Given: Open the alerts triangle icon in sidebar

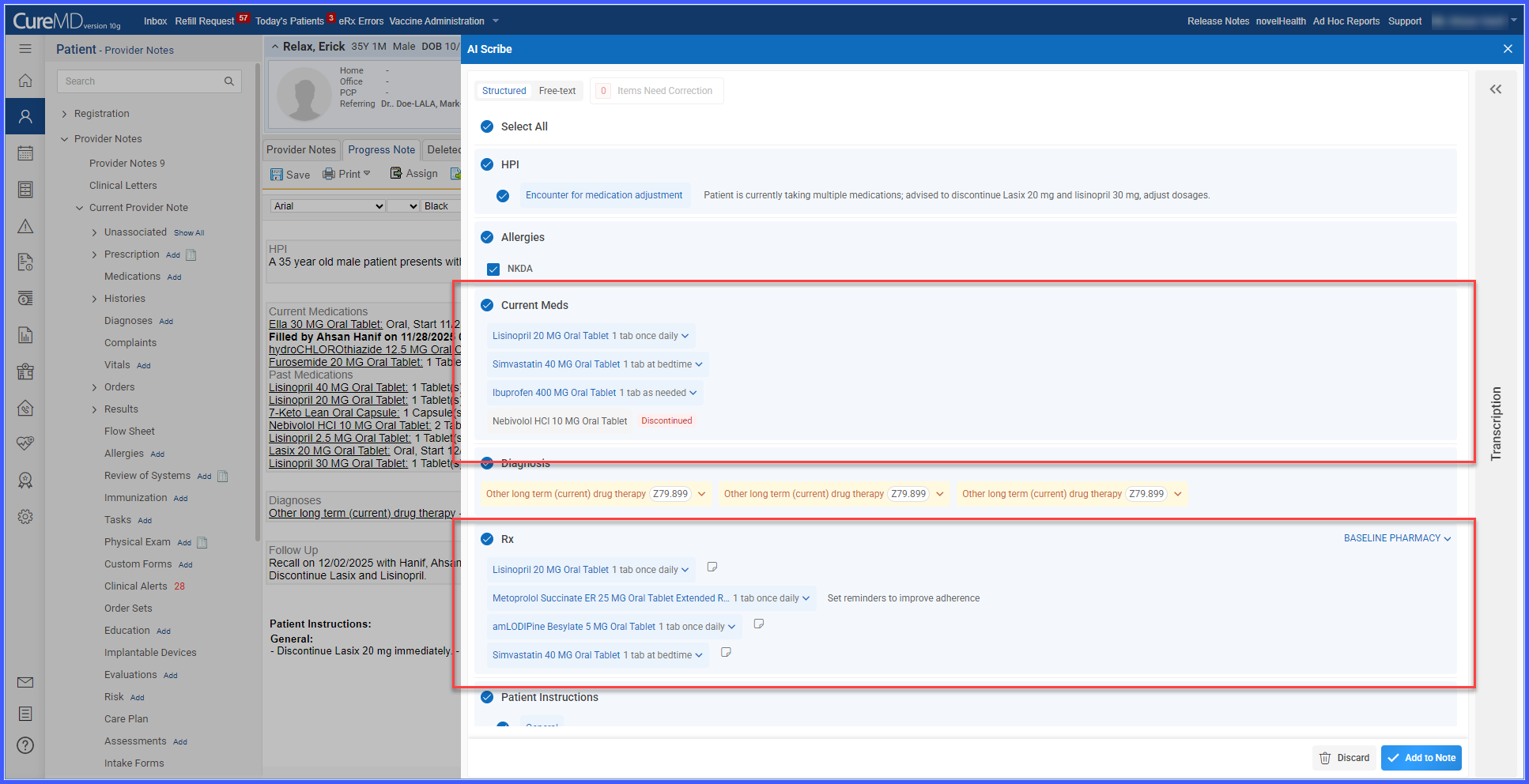Looking at the screenshot, I should (x=25, y=227).
